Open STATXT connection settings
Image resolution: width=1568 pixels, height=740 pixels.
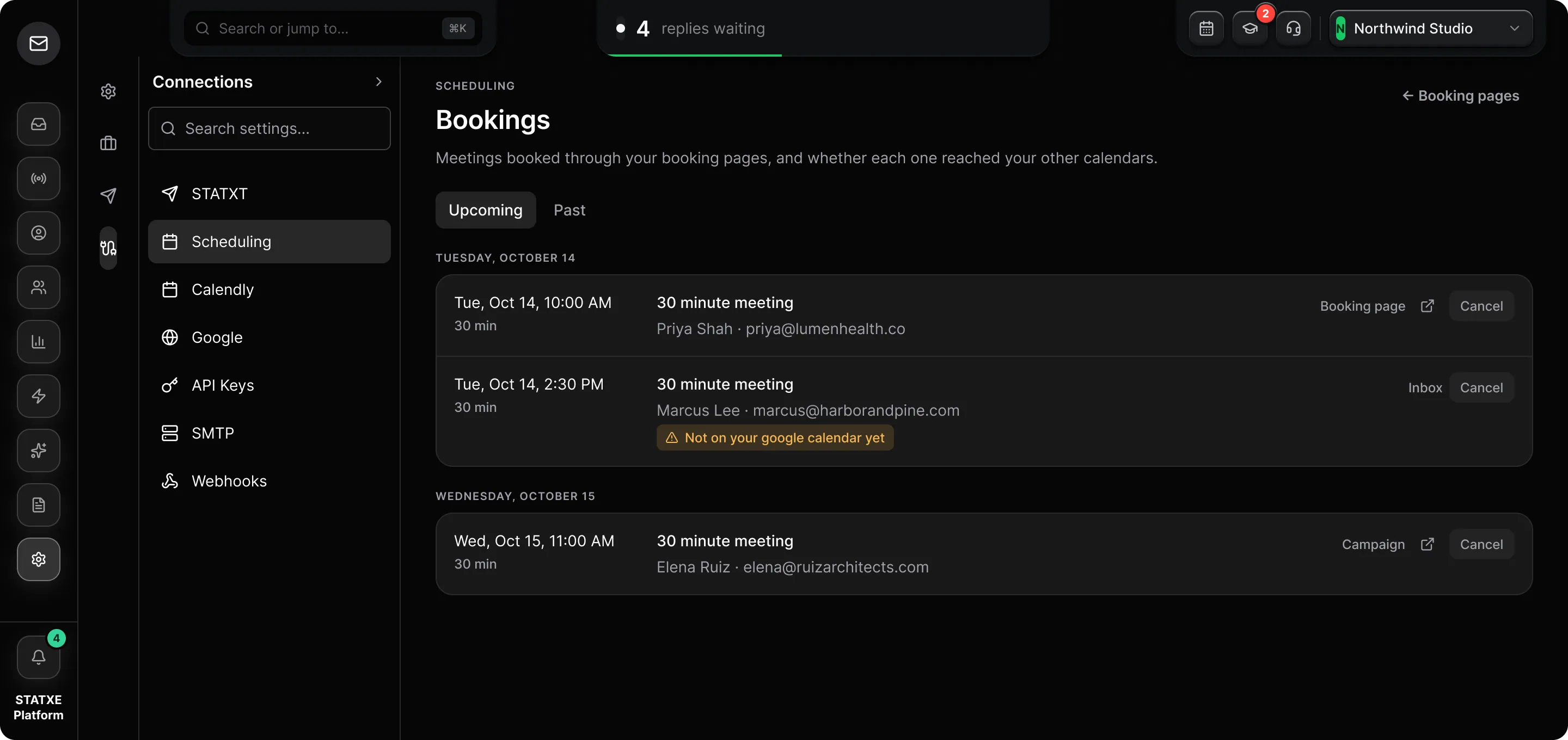tap(269, 194)
